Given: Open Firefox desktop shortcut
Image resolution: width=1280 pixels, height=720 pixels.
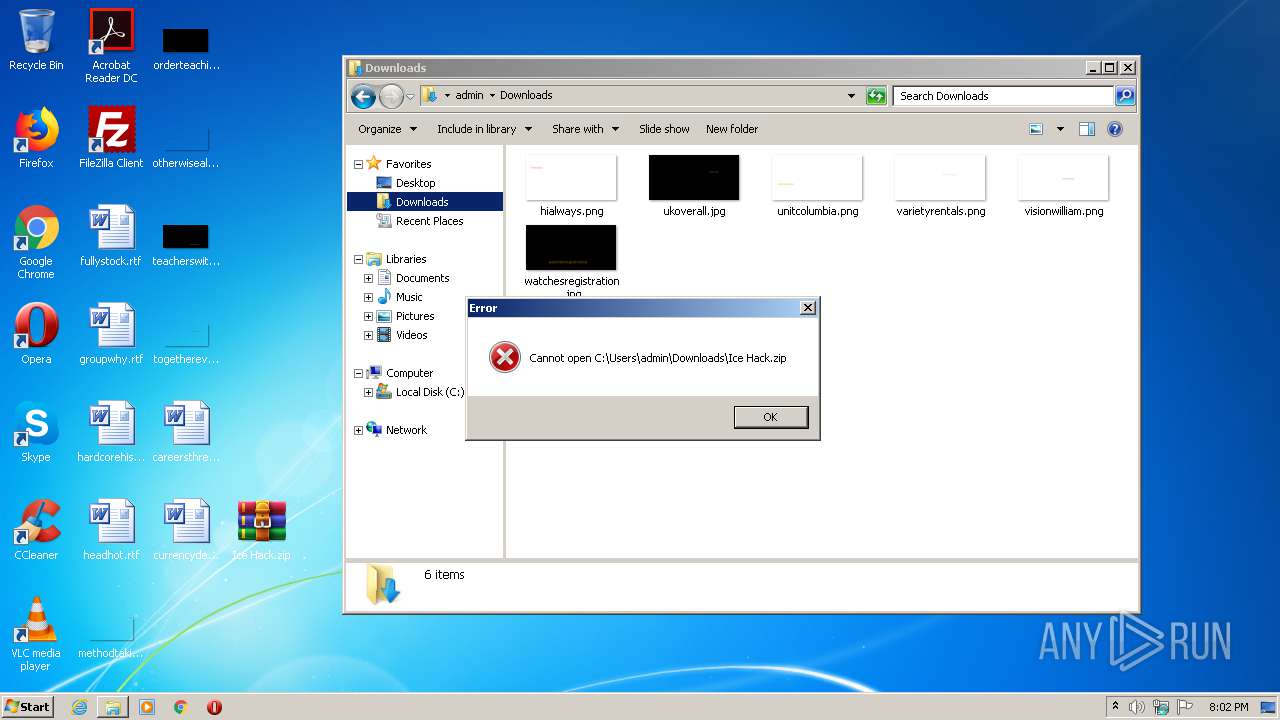Looking at the screenshot, I should click(x=36, y=138).
